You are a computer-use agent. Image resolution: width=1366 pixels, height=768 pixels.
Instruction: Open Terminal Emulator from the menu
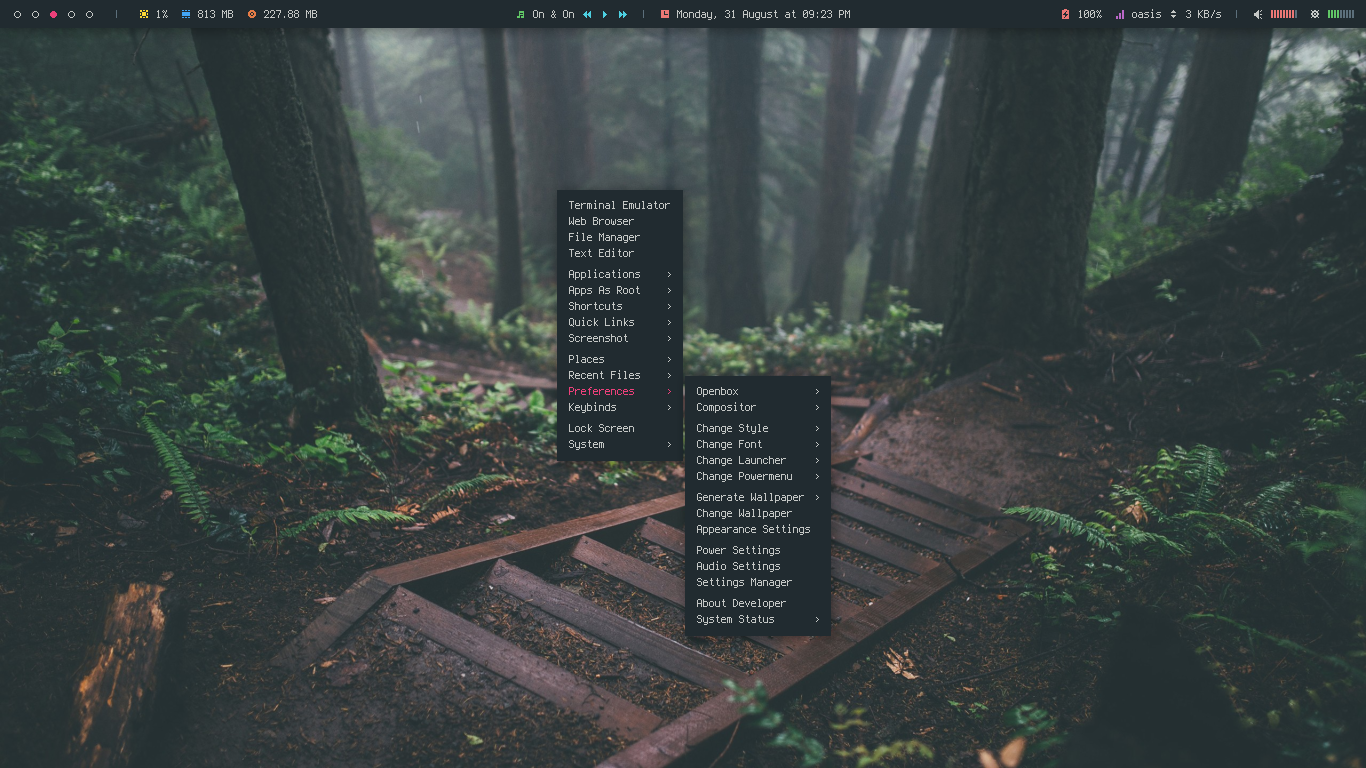(x=620, y=205)
